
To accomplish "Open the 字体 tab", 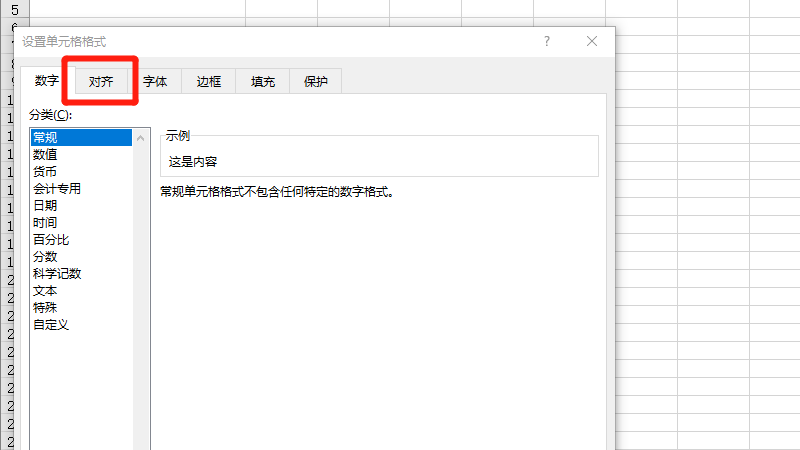I will (155, 82).
